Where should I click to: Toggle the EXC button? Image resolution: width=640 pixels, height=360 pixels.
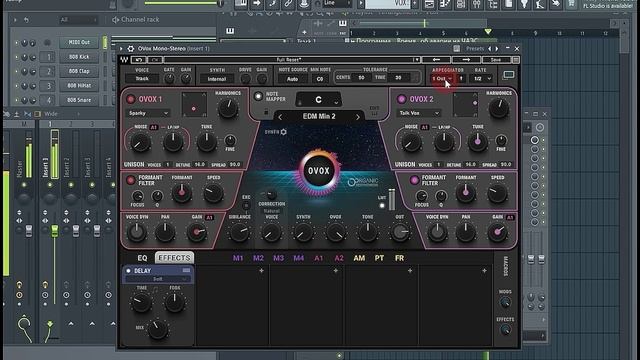246,206
